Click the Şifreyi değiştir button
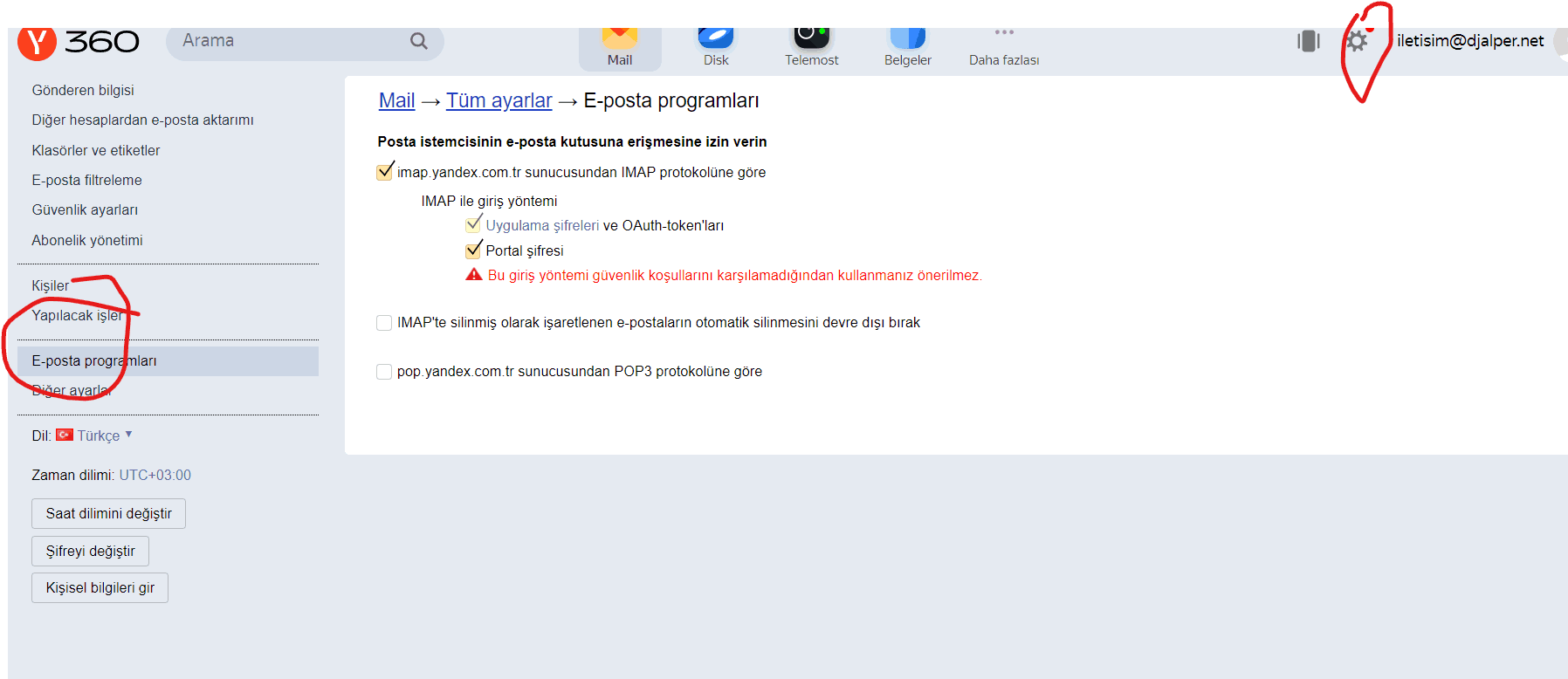1568x679 pixels. pyautogui.click(x=90, y=552)
